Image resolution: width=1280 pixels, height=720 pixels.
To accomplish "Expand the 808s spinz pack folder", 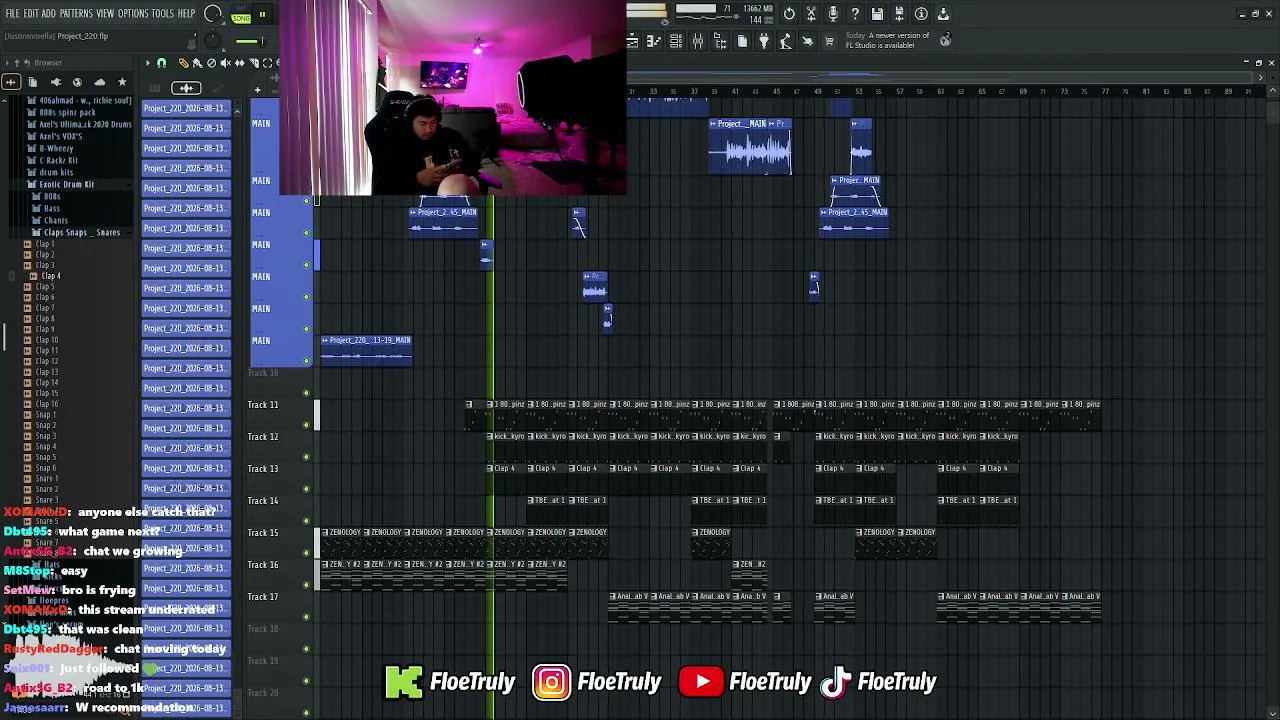I will [x=68, y=112].
